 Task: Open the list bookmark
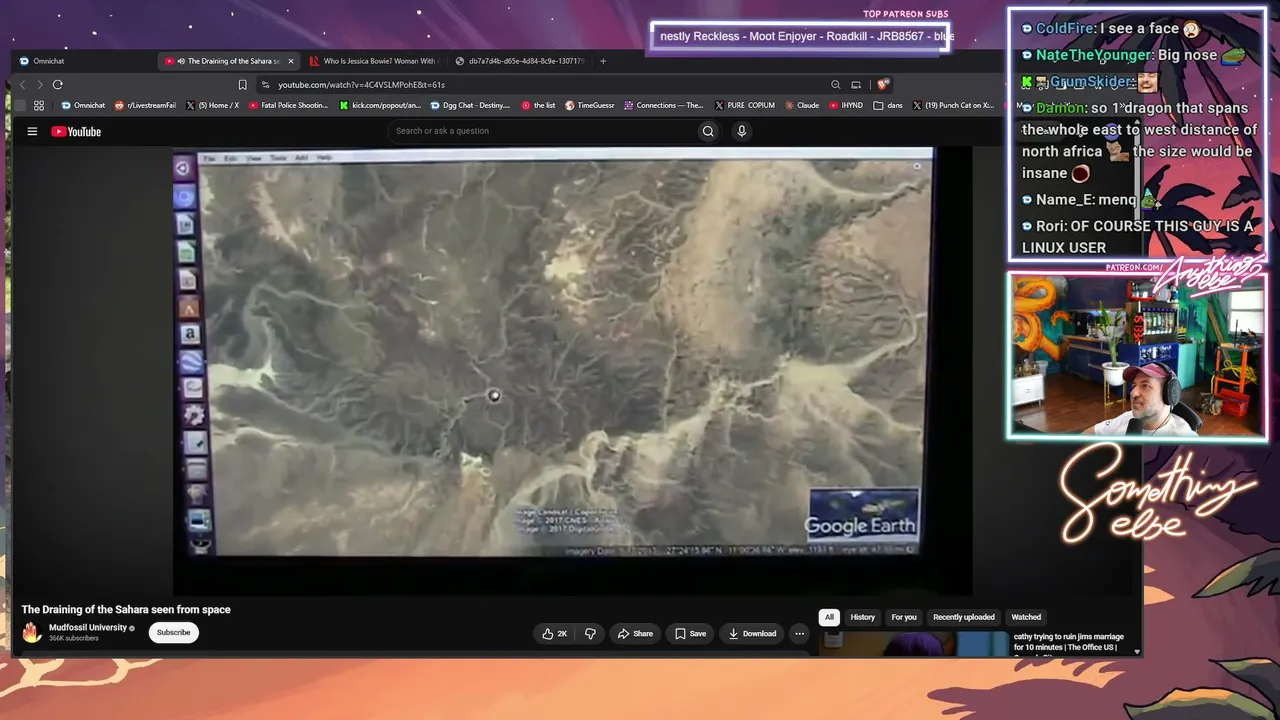point(539,105)
